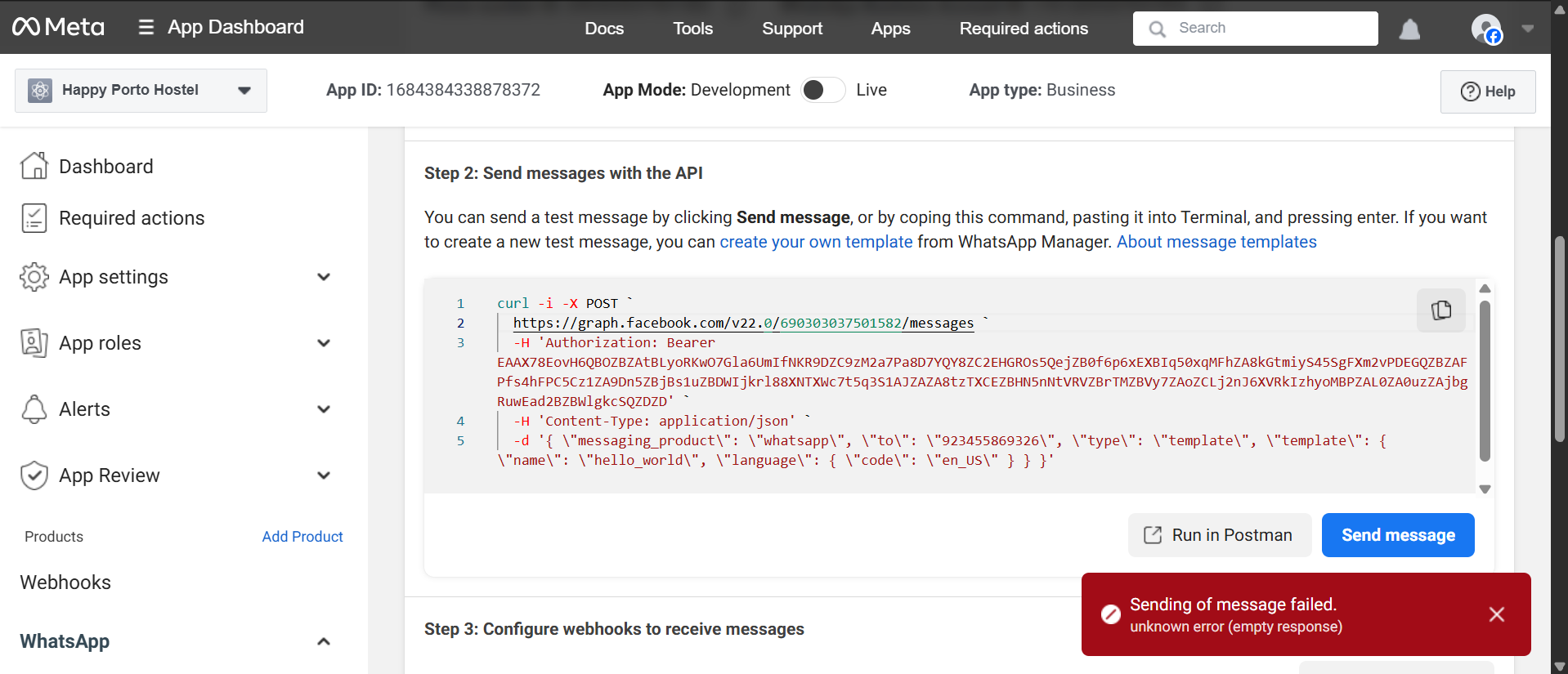This screenshot has height=674, width=1568.
Task: Click the Happy Porto Hostel app icon
Action: click(x=40, y=90)
